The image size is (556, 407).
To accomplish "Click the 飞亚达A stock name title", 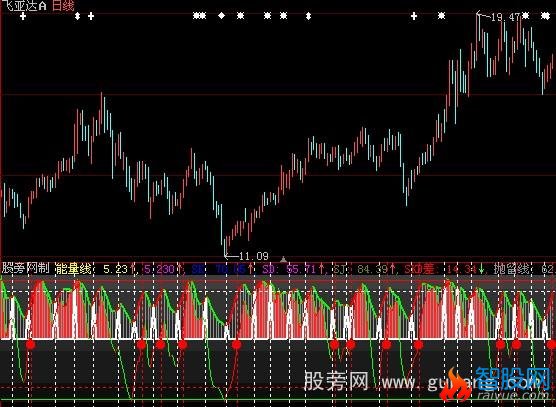I will [x=23, y=5].
